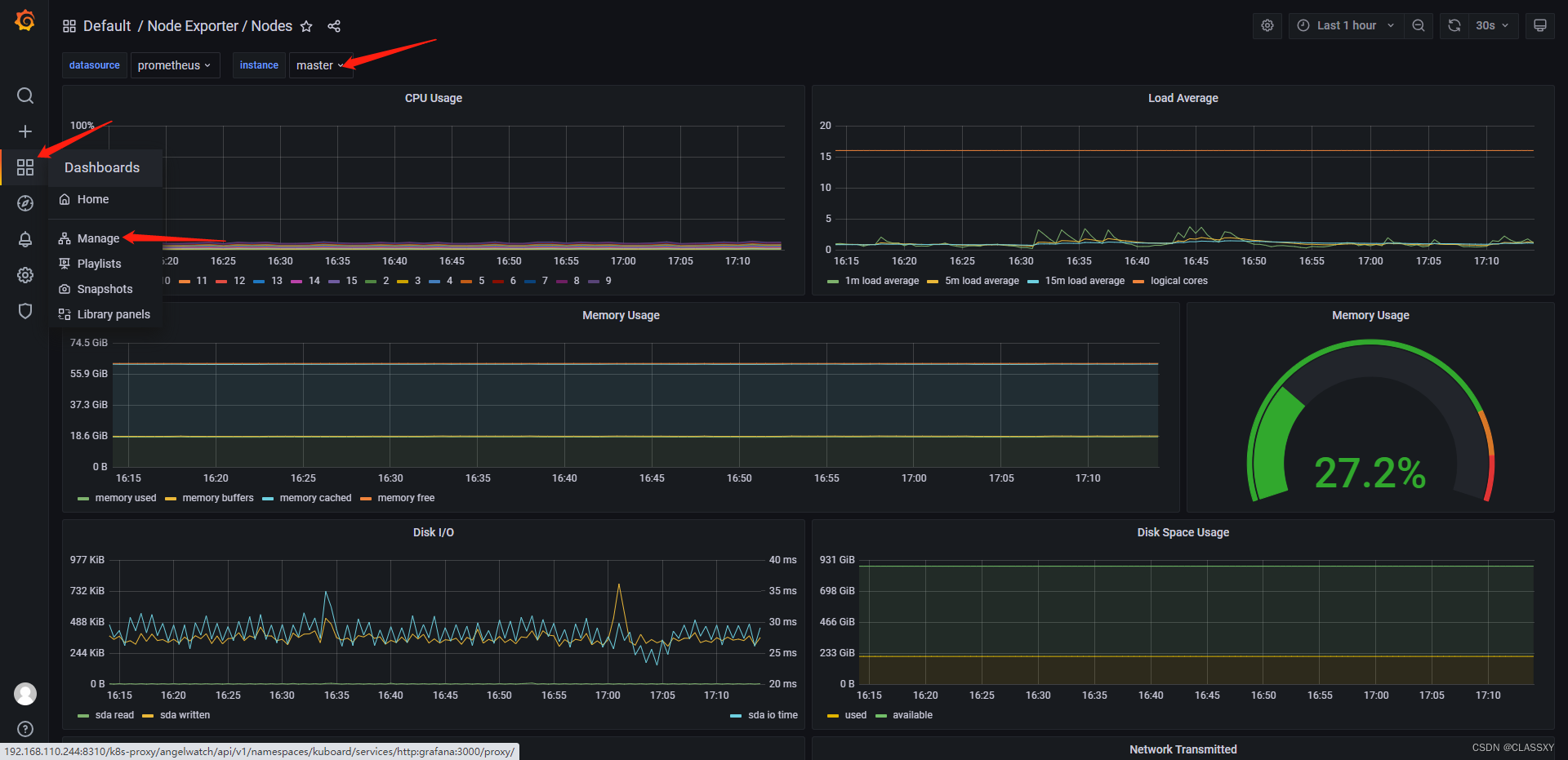Image resolution: width=1568 pixels, height=760 pixels.
Task: Open the CPU Usage panel title
Action: coord(434,98)
